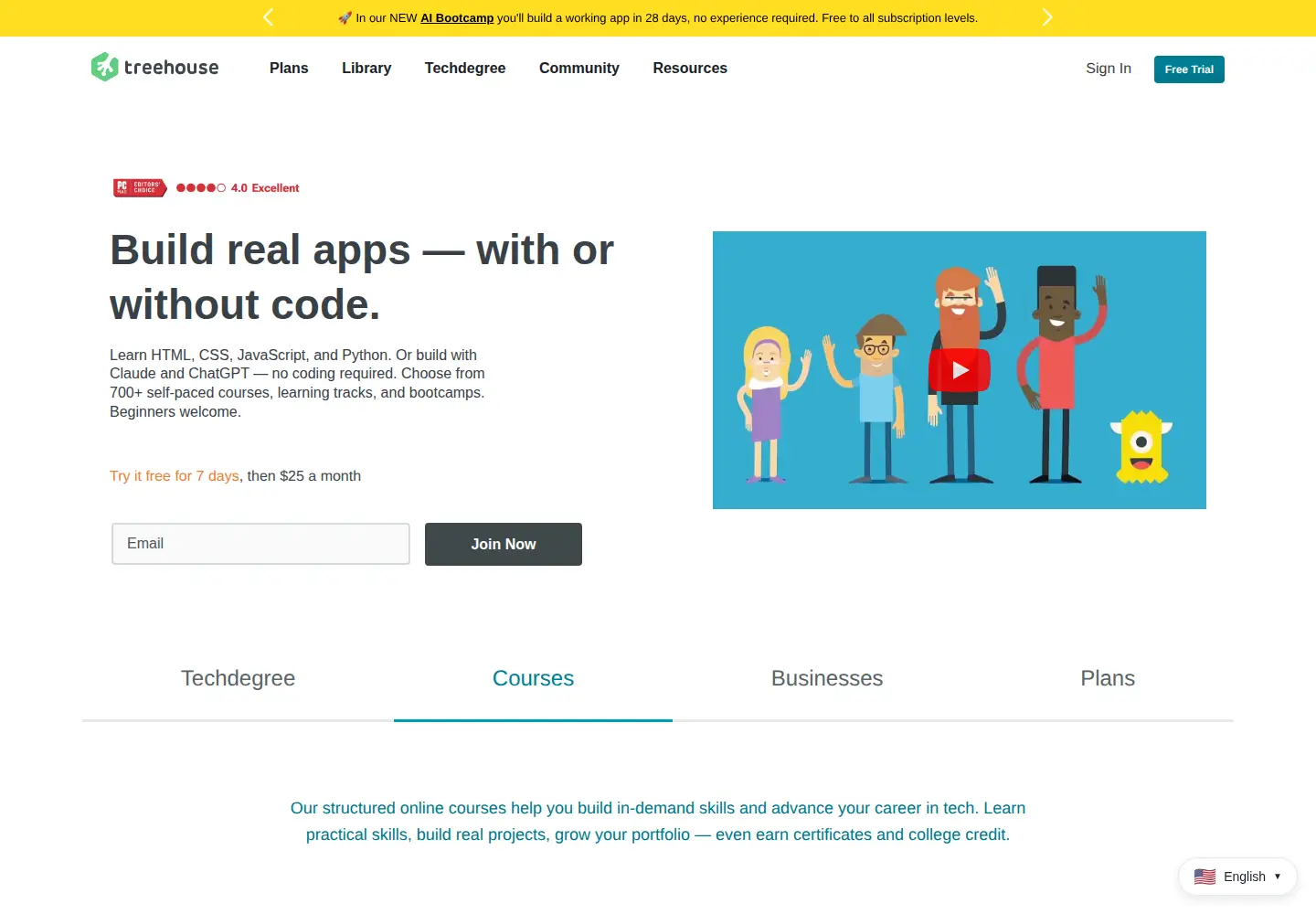Screen dimensions: 1316x914
Task: Click the US flag icon
Action: (x=1205, y=877)
